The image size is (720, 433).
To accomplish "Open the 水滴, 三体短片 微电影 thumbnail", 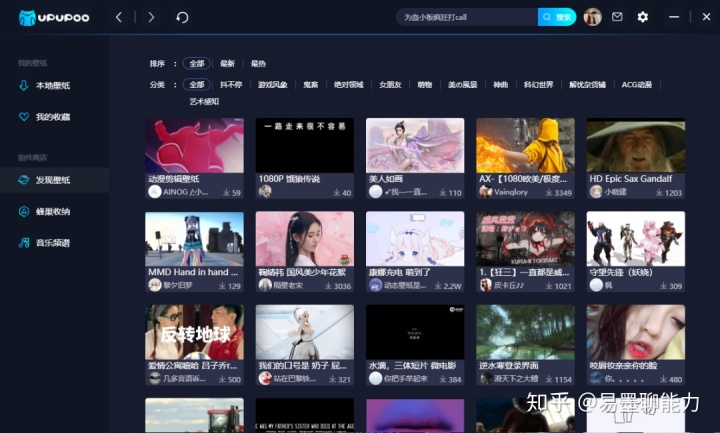I will [x=415, y=332].
